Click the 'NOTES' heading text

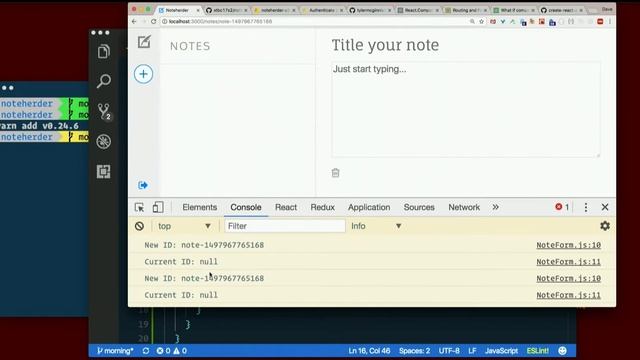[x=190, y=46]
